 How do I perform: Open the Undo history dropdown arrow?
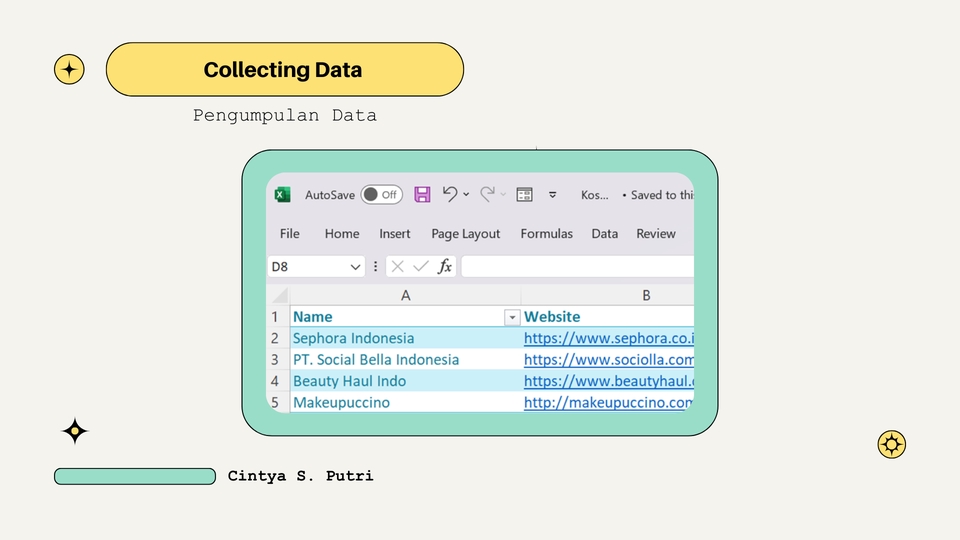pyautogui.click(x=467, y=195)
